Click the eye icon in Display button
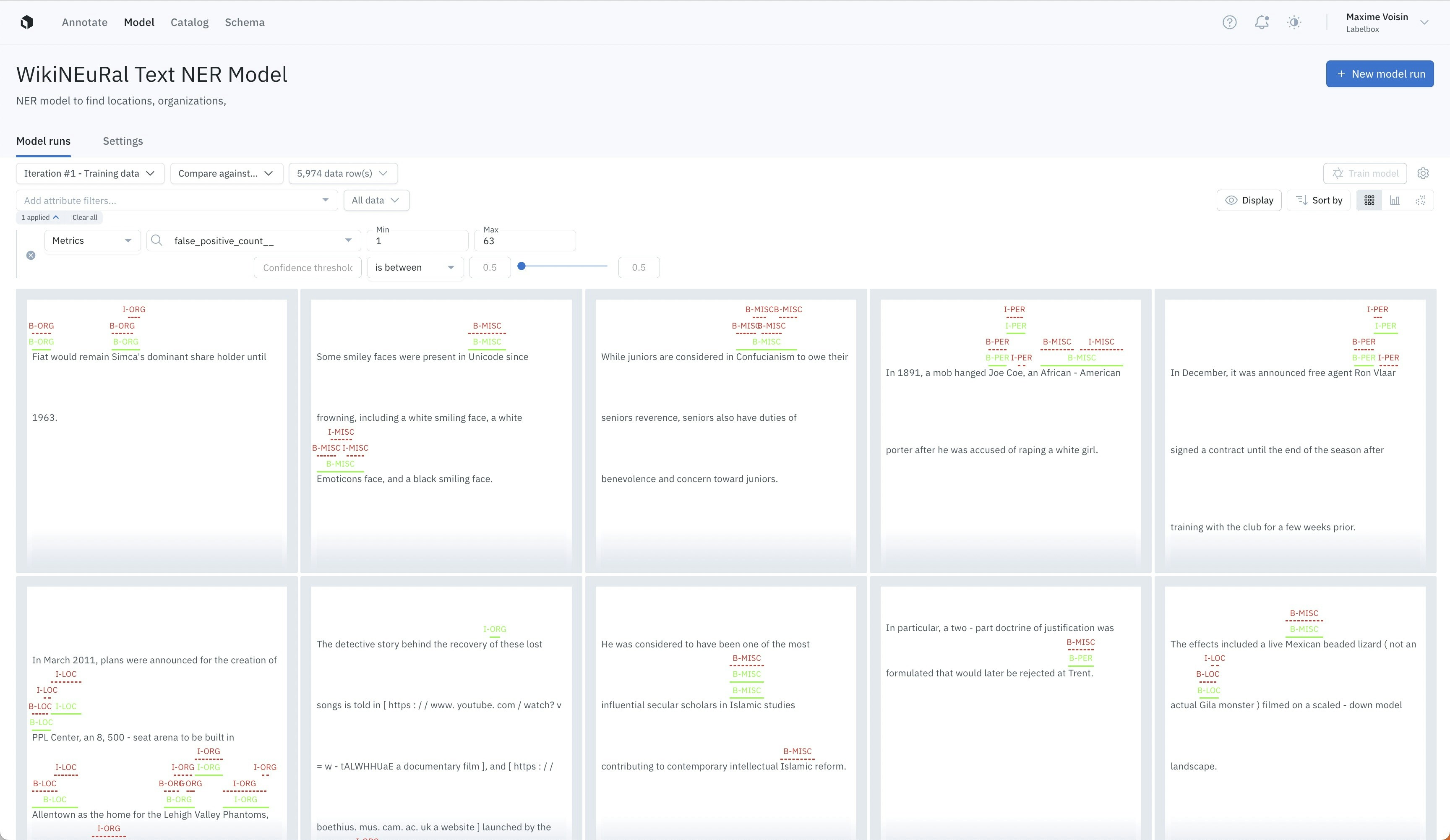This screenshot has width=1450, height=840. pos(1231,200)
